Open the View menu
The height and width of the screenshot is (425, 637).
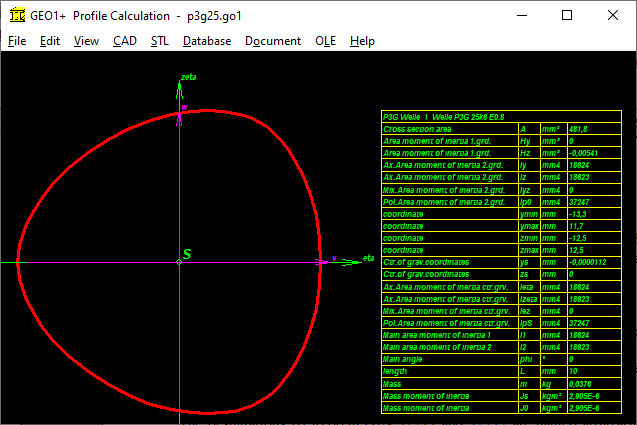(86, 41)
